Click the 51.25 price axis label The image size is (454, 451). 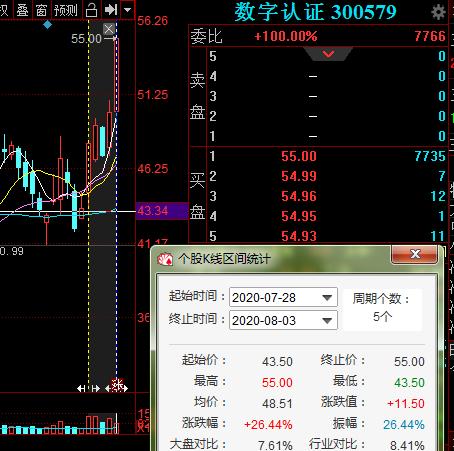[153, 95]
